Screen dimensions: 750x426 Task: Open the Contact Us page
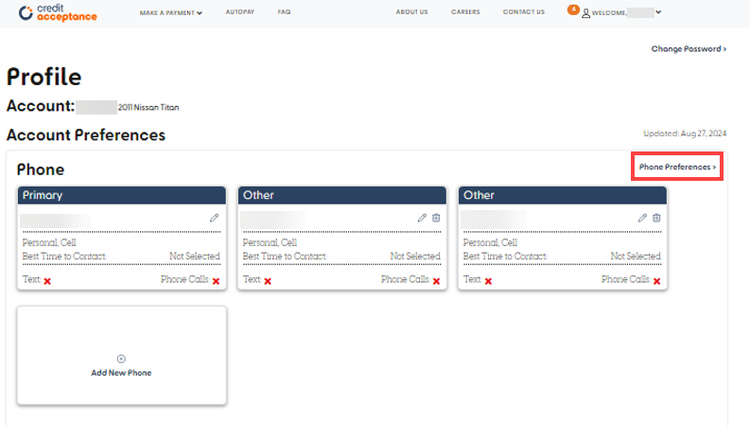tap(523, 13)
